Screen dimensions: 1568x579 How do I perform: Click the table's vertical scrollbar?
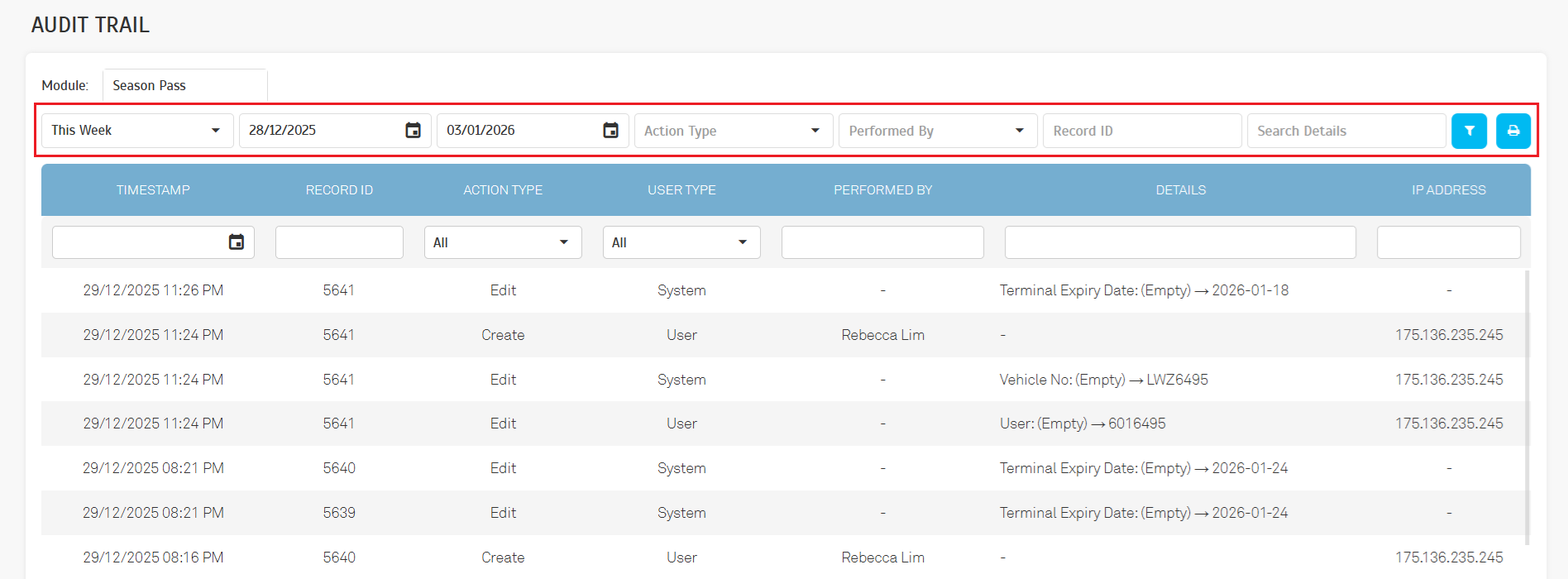[1526, 405]
